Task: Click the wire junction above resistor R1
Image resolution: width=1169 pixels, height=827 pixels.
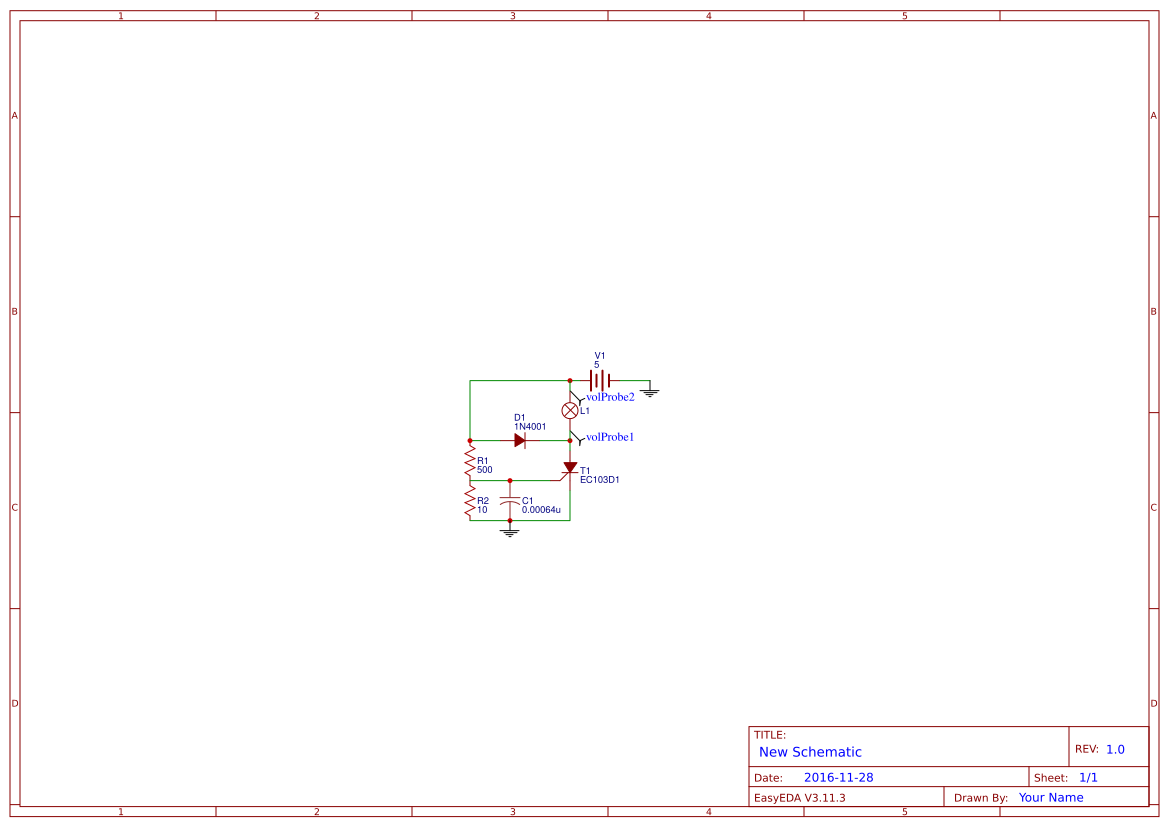Action: [x=470, y=441]
